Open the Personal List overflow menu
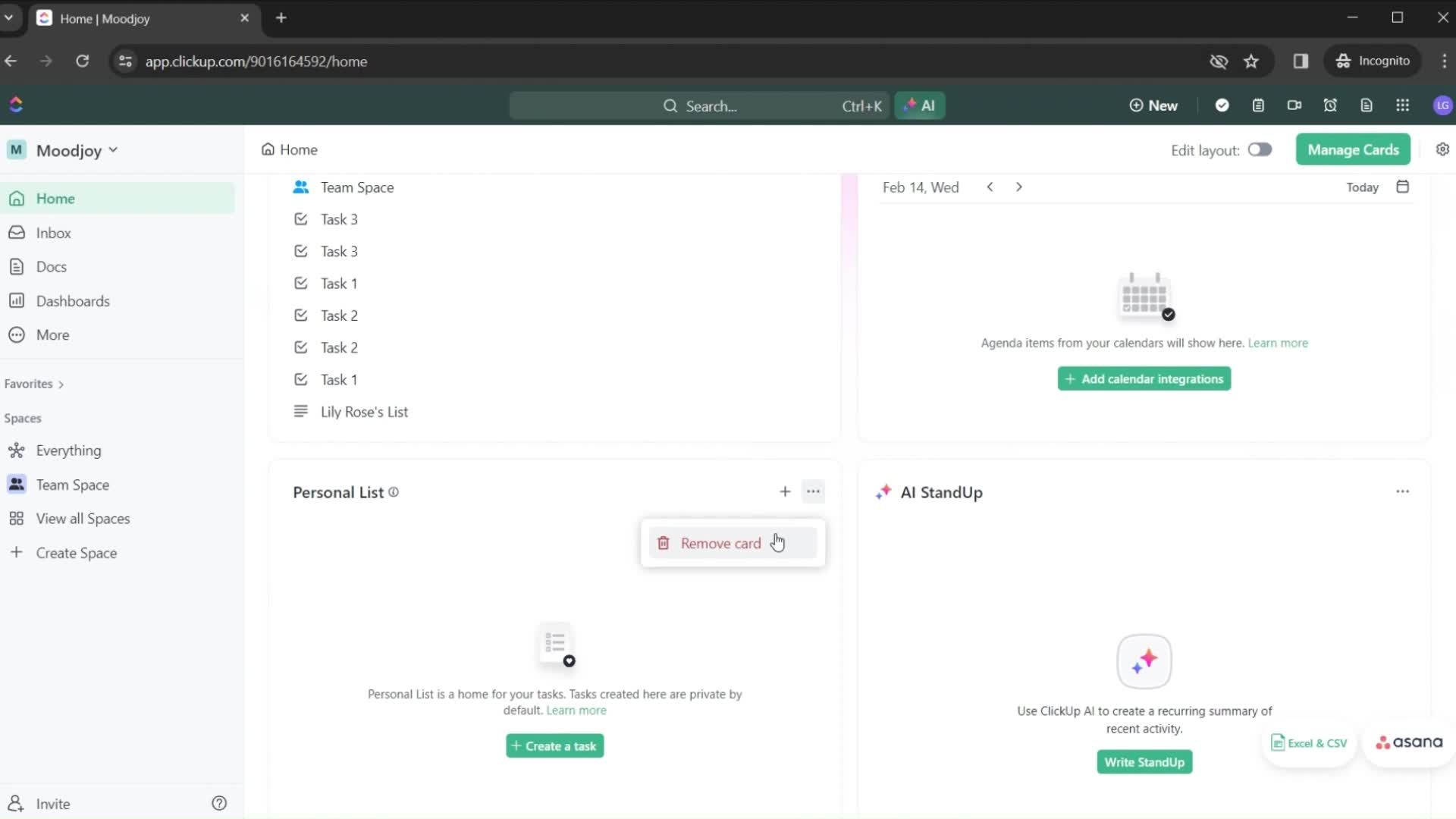 pos(813,491)
